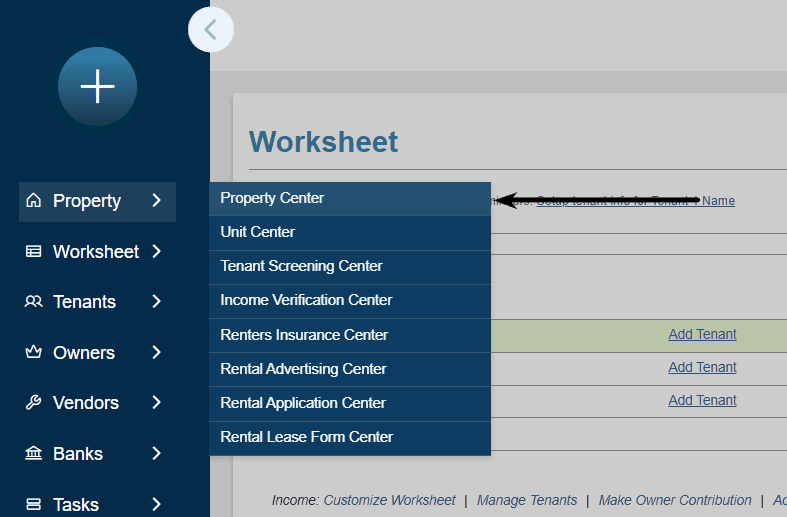787x517 pixels.
Task: Click the Vendors wrench icon
Action: click(x=34, y=403)
